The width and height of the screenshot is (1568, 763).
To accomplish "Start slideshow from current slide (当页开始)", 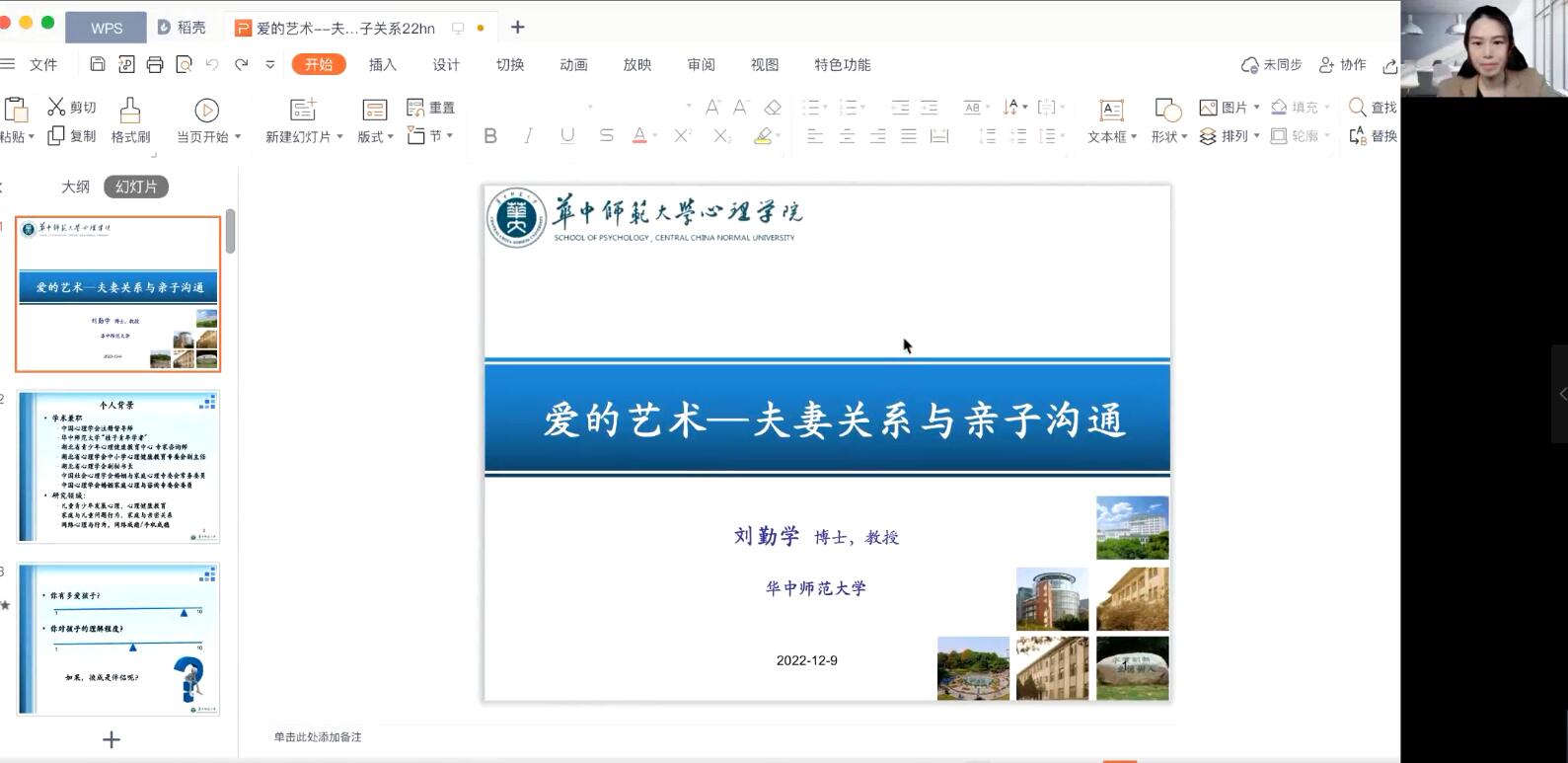I will (206, 110).
